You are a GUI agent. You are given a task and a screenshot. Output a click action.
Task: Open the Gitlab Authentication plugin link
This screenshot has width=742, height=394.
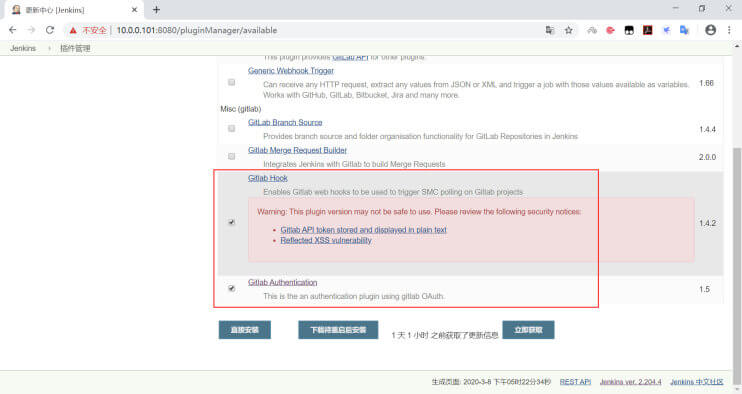pyautogui.click(x=283, y=282)
